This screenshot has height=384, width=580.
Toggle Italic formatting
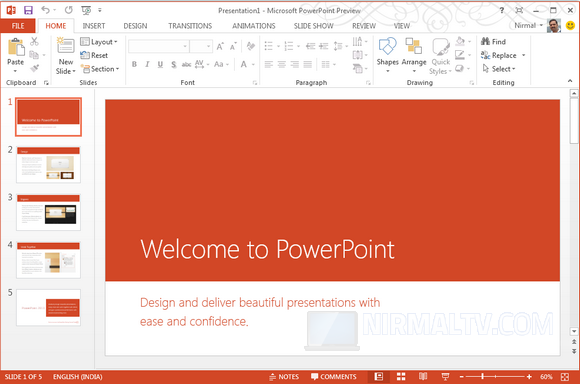(147, 64)
